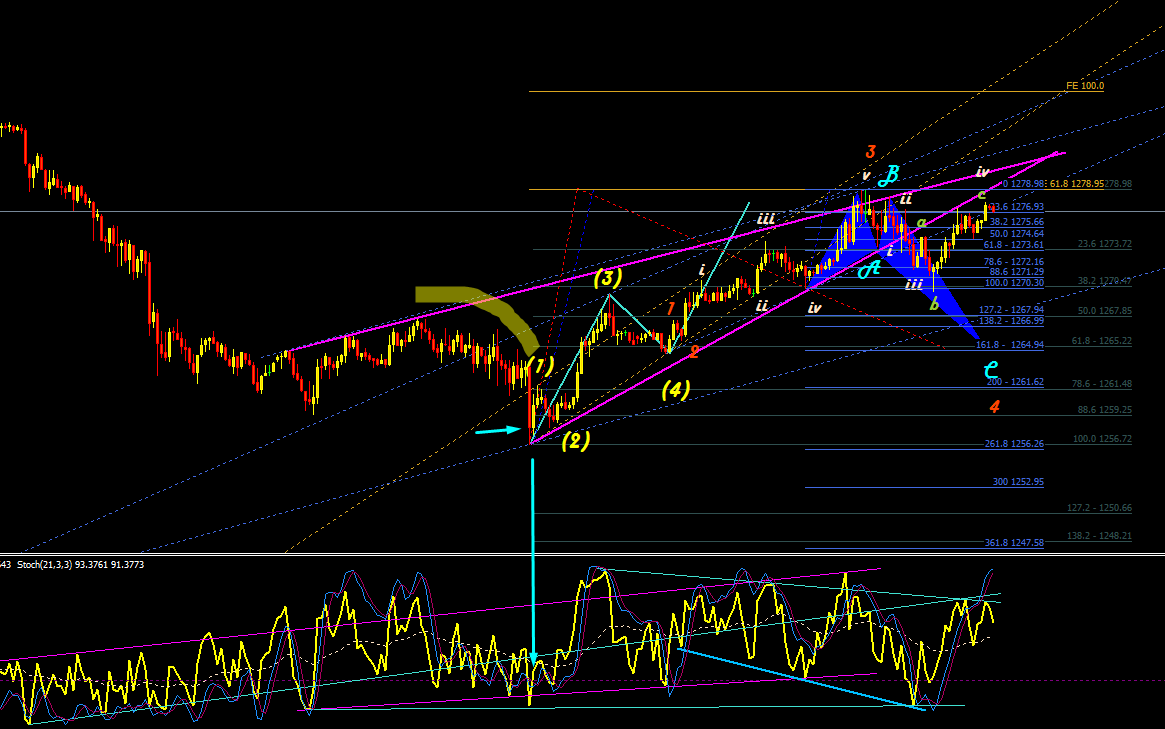Select the 261.8 1256.26 Fibonacci level
1165x729 pixels.
1014,444
